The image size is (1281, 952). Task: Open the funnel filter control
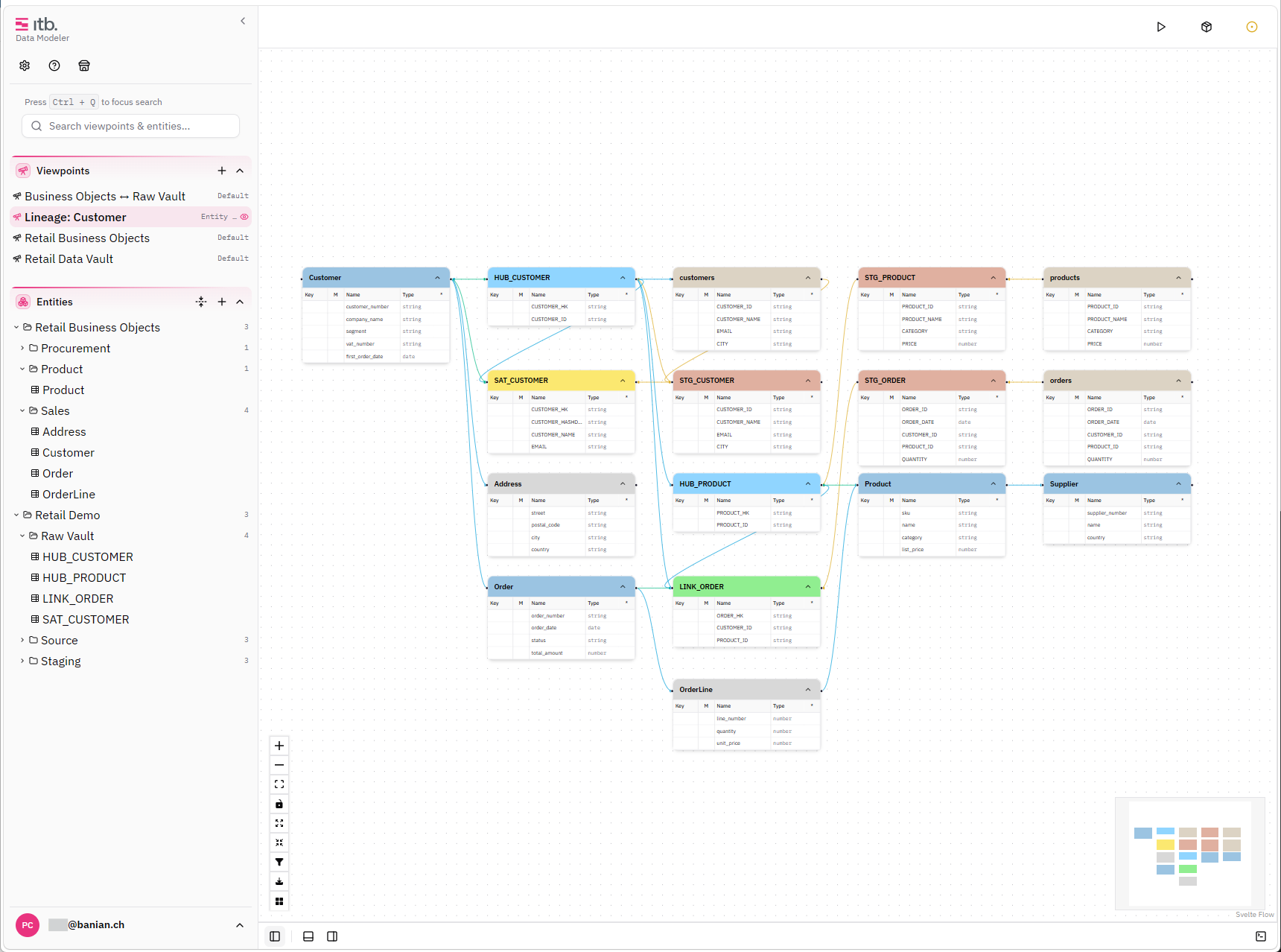click(x=279, y=862)
